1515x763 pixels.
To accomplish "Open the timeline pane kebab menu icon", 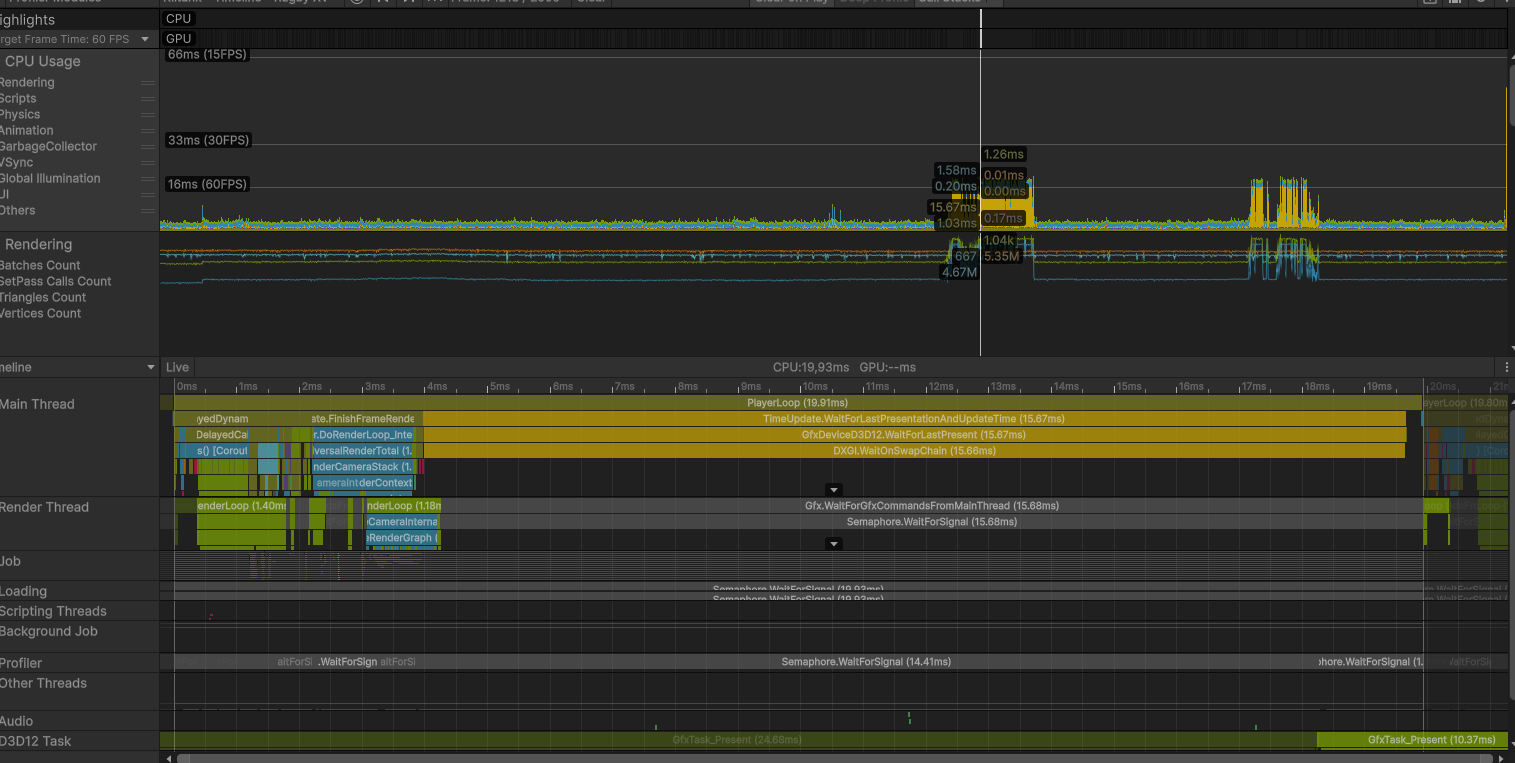I will coord(1507,367).
